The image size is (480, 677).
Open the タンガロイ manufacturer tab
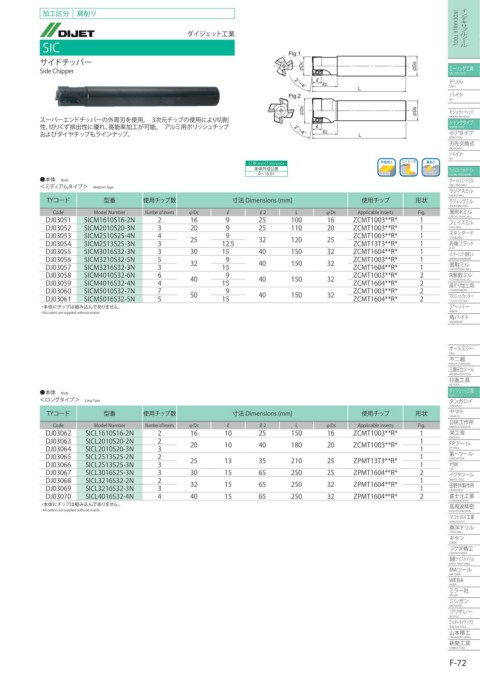coord(461,402)
